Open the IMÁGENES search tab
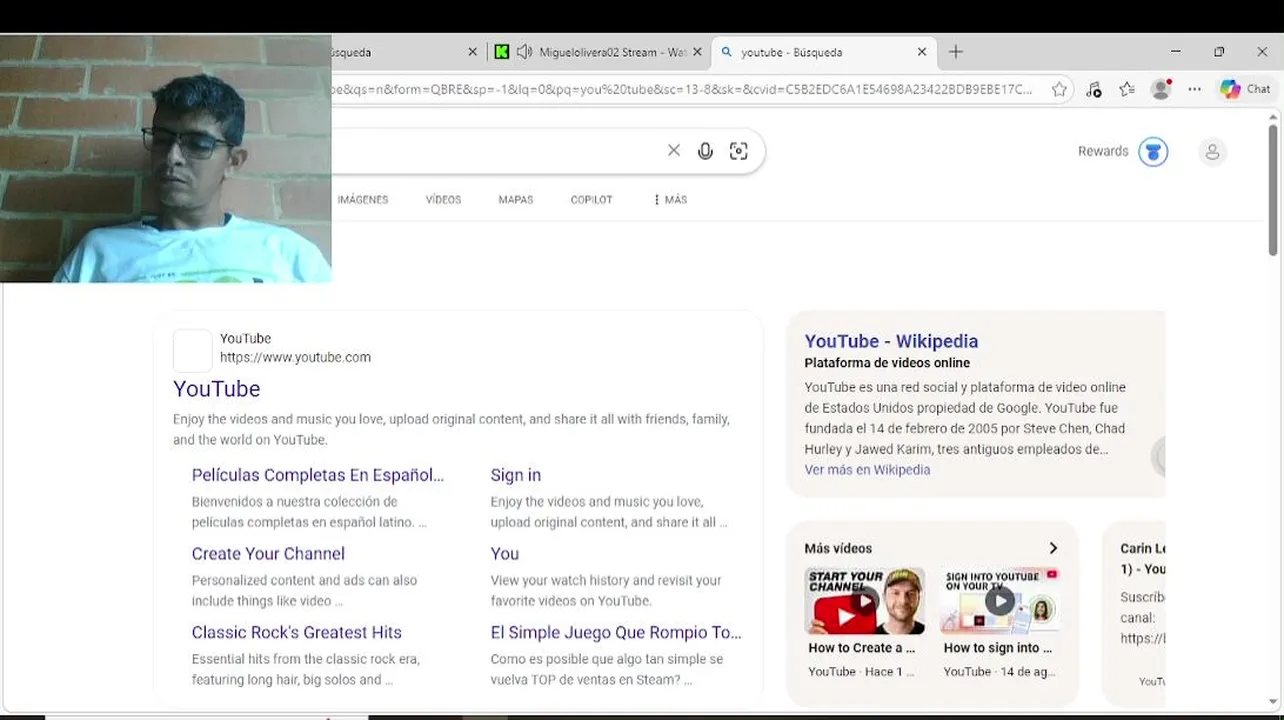This screenshot has width=1284, height=720. [363, 200]
